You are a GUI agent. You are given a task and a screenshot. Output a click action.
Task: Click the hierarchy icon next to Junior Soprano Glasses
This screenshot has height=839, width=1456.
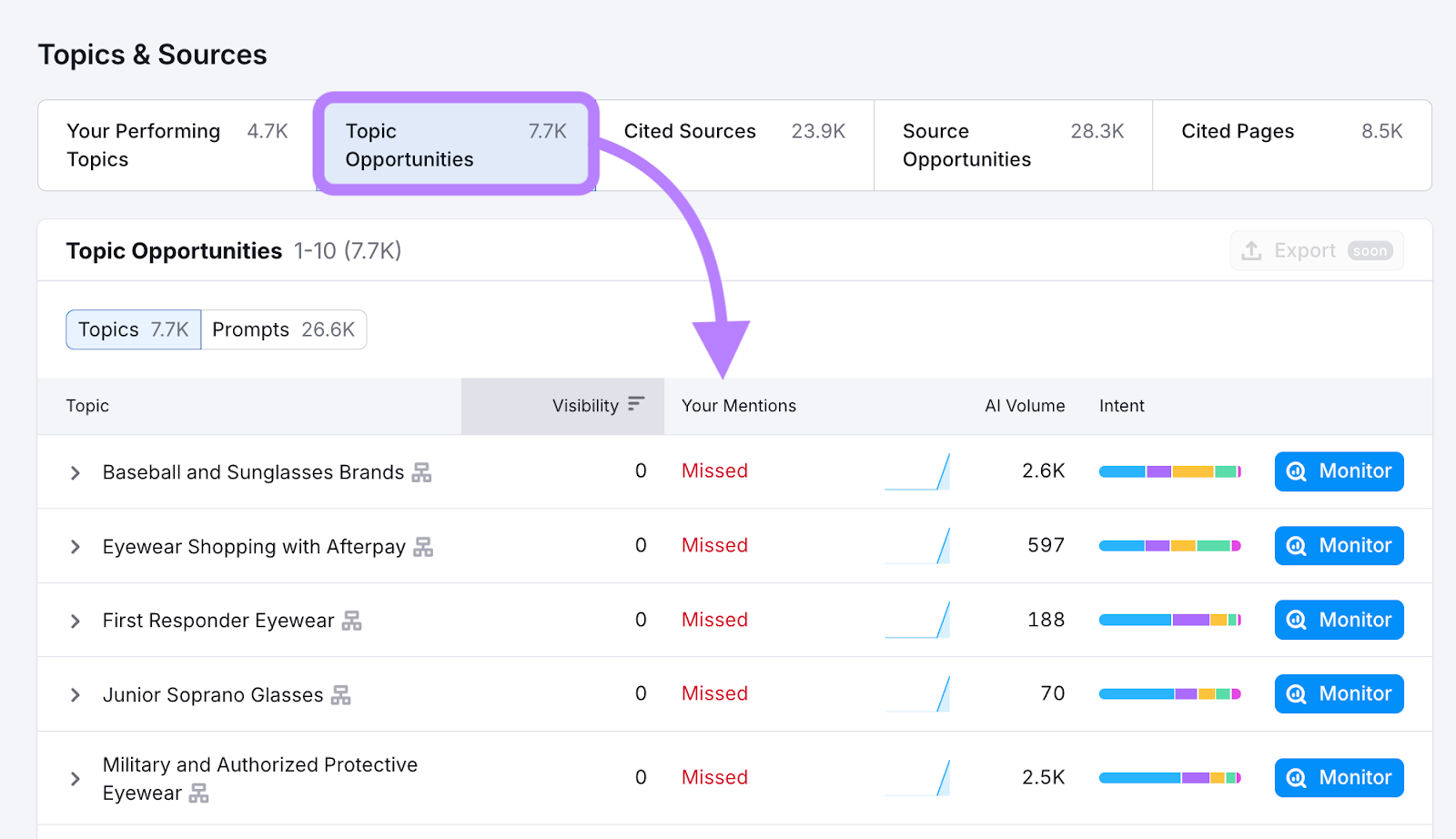(340, 694)
